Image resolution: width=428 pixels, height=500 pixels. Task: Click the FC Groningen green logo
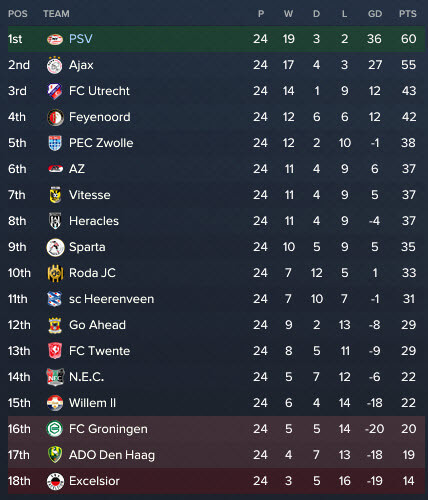[x=55, y=429]
